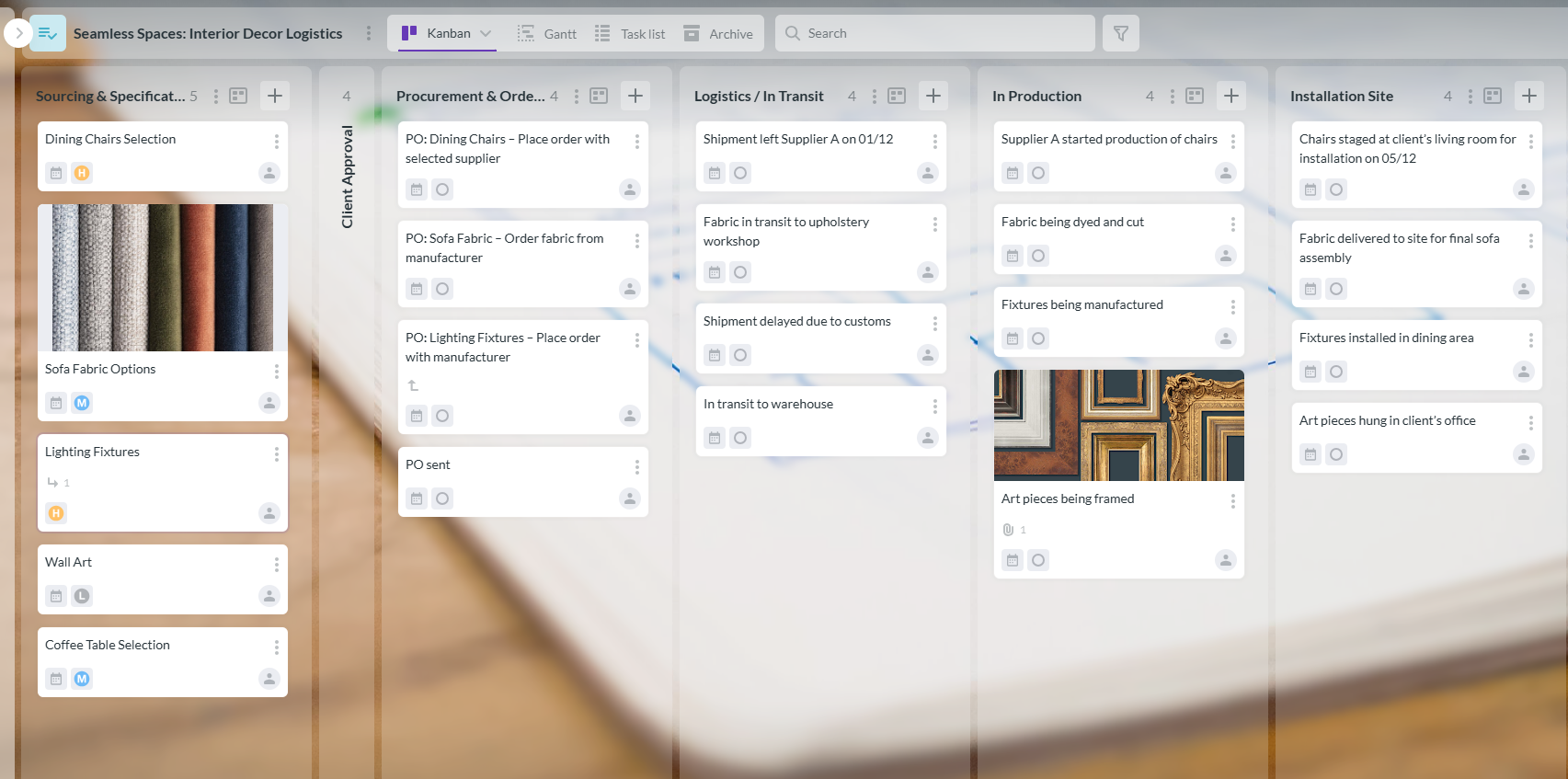
Task: Click gray L priority badge on Wall Art
Action: 82,596
